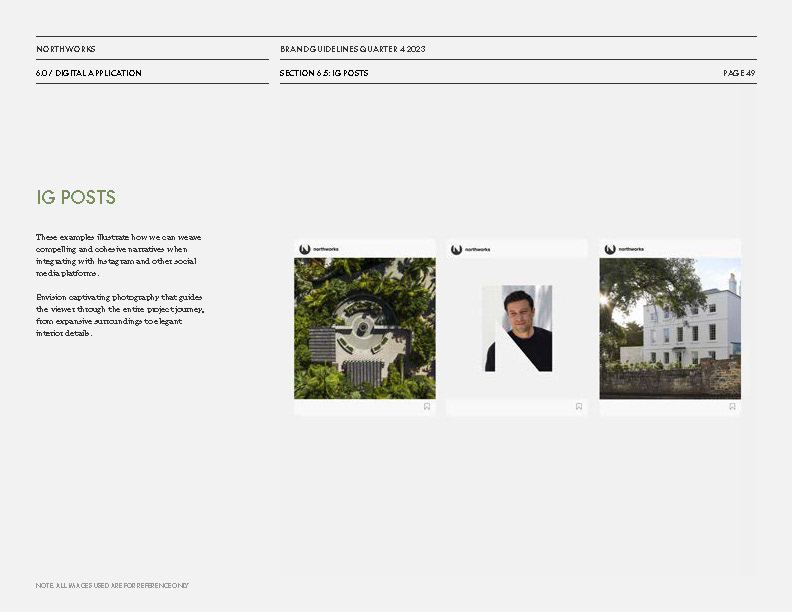This screenshot has height=612, width=792.
Task: Open the man's portrait photo post
Action: click(517, 328)
